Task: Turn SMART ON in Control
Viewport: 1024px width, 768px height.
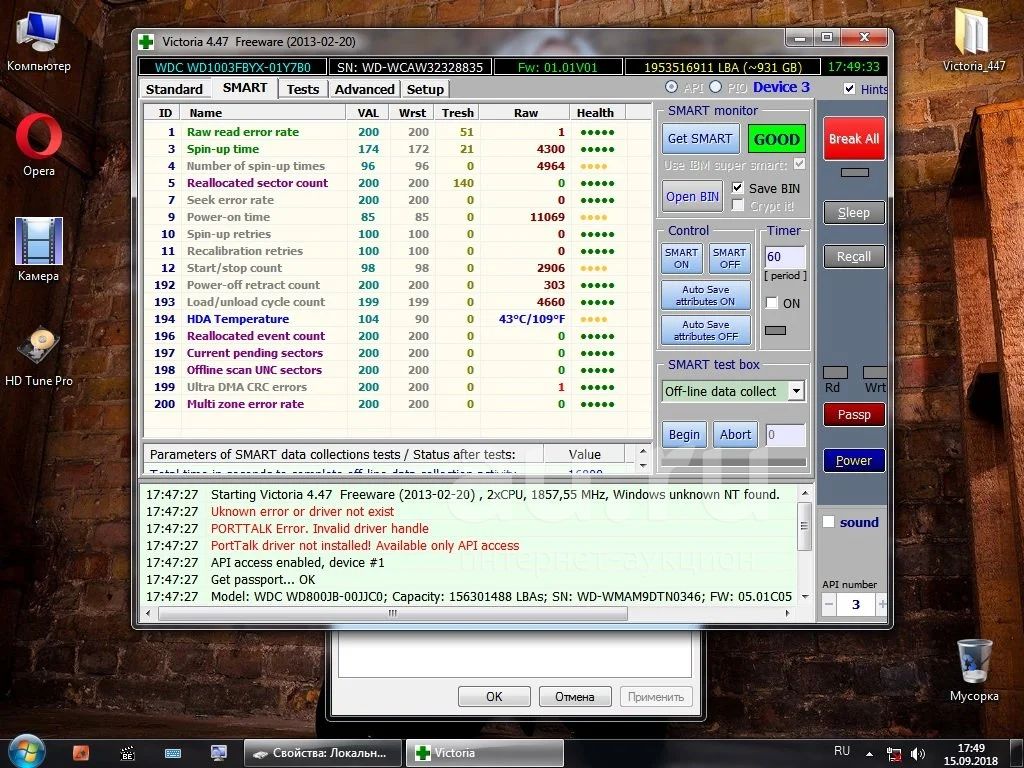Action: 681,258
